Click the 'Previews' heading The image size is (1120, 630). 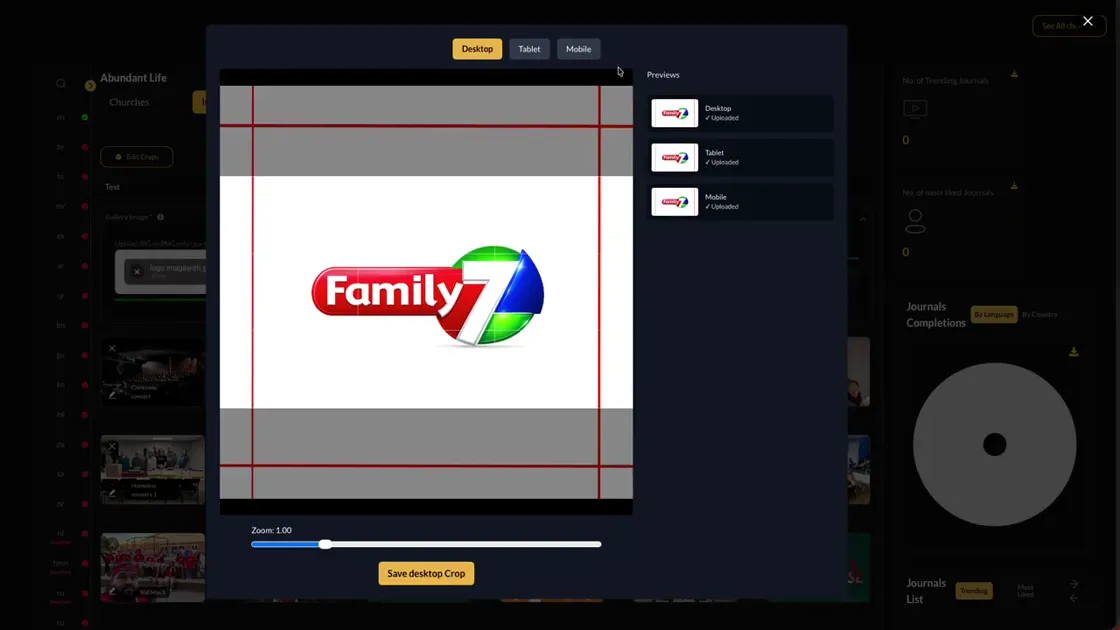click(663, 75)
